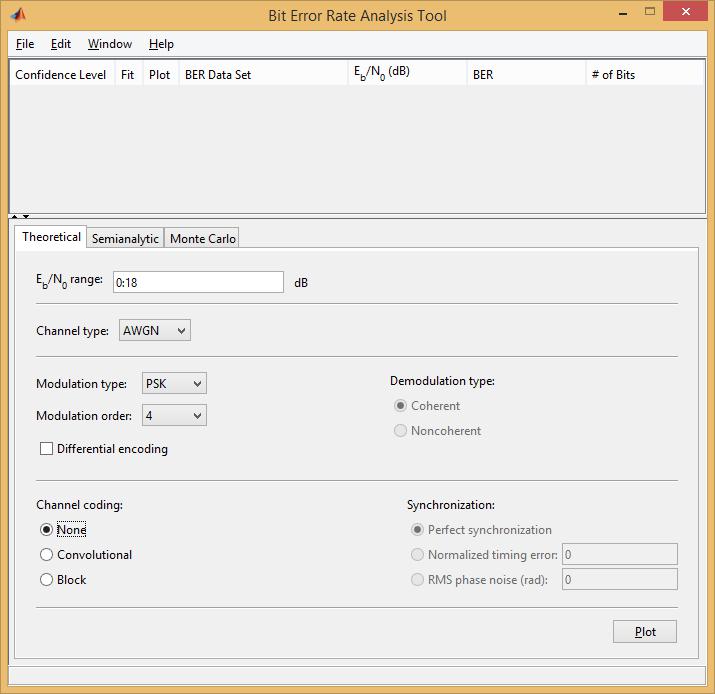
Task: Select RMS phase noise radio button
Action: point(417,580)
